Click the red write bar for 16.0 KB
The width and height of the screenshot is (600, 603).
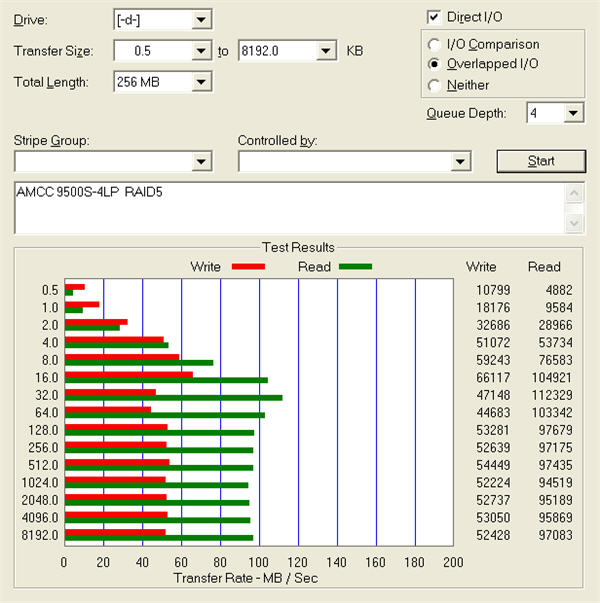pyautogui.click(x=129, y=375)
